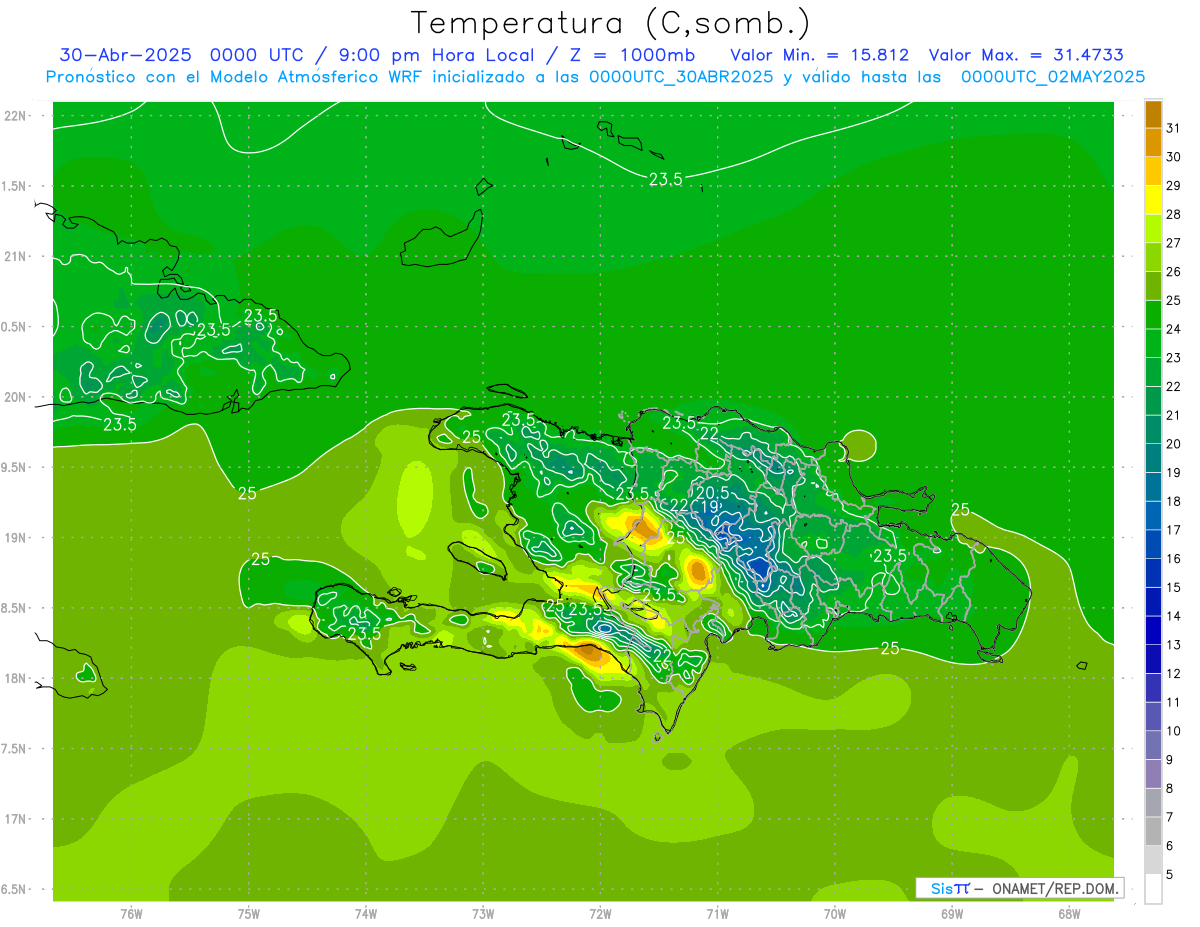1200x927 pixels.
Task: Click the 23.5 contour label in eastern Dominican Republic
Action: tap(889, 555)
